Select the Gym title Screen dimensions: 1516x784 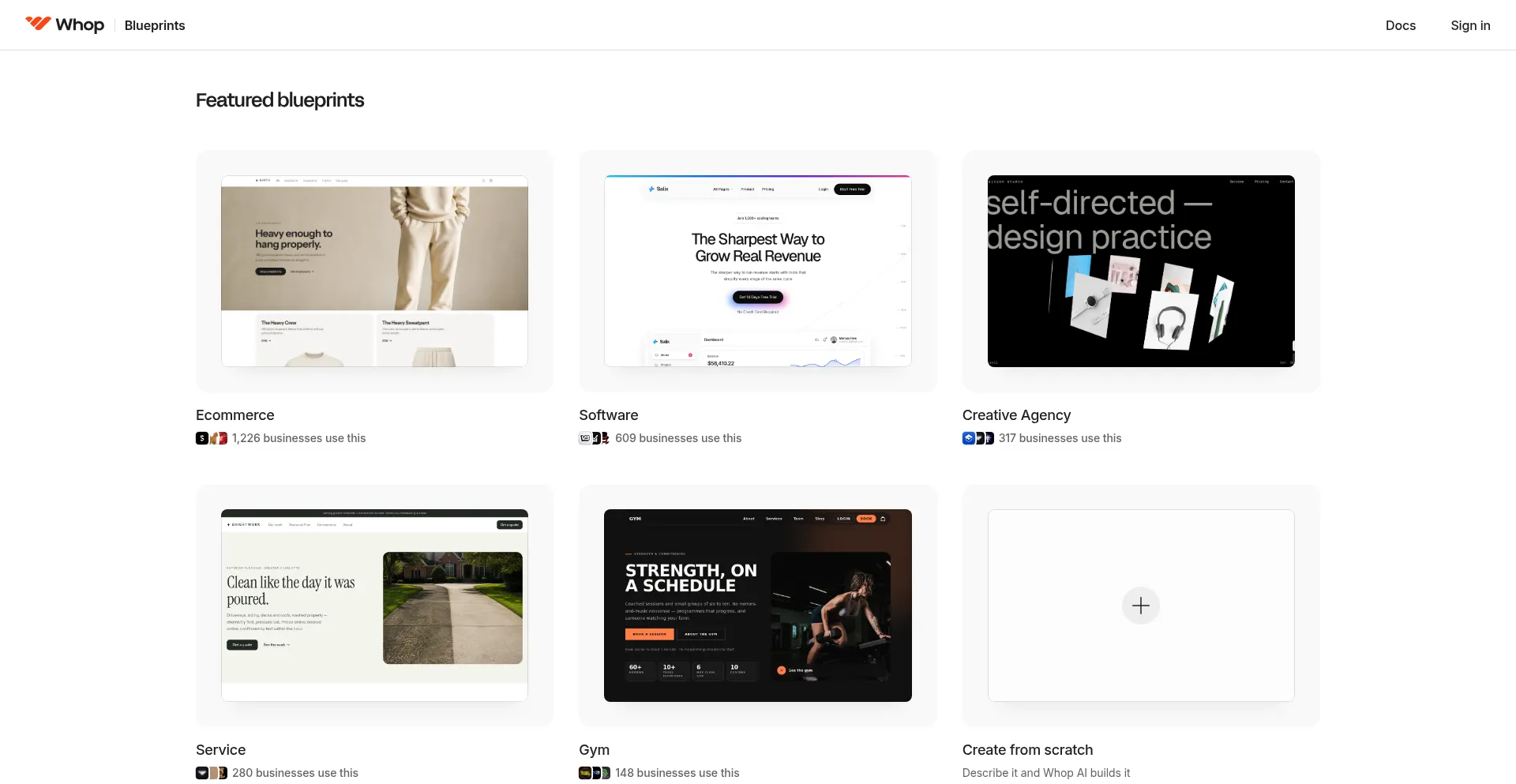click(594, 750)
